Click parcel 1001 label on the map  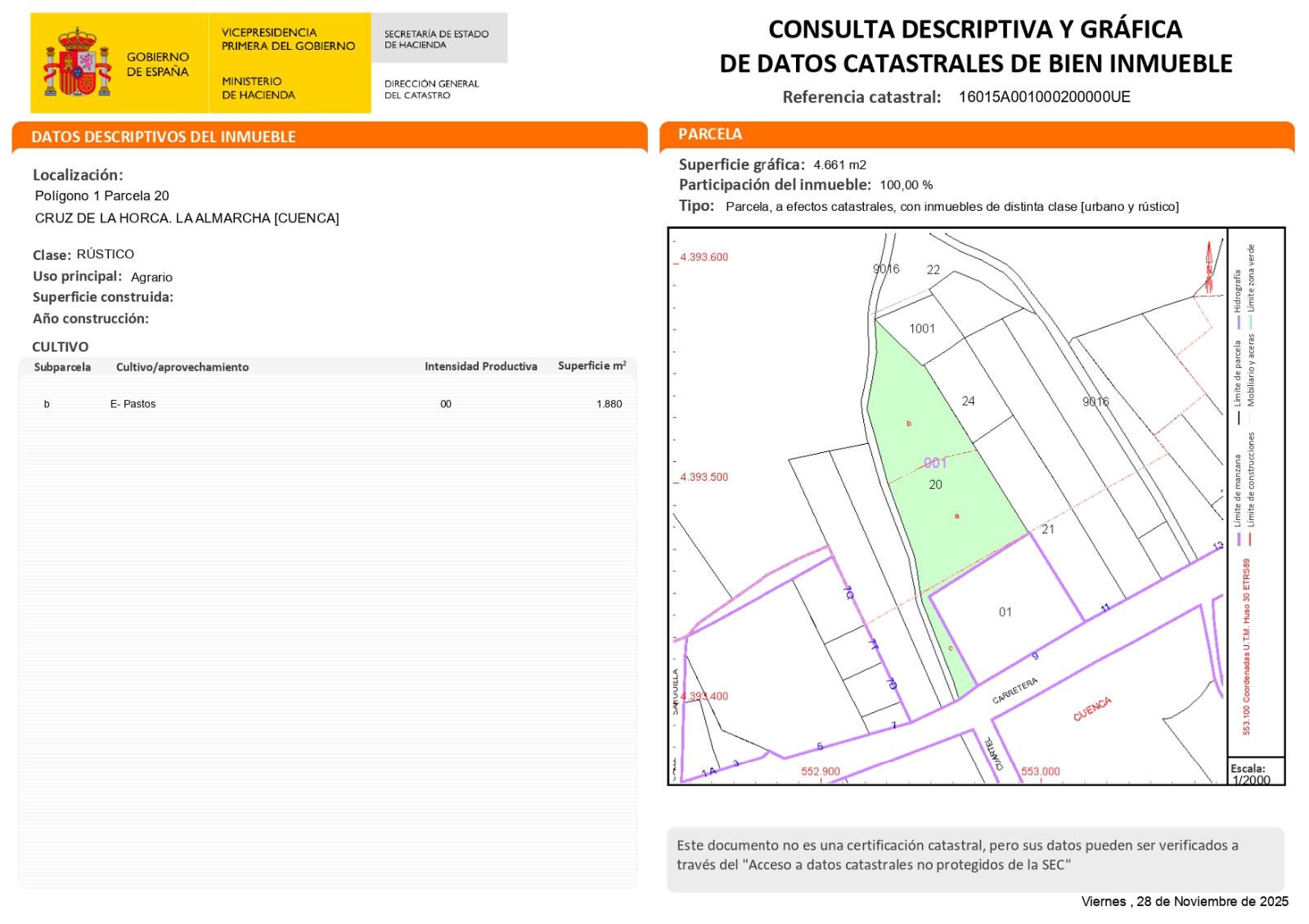pyautogui.click(x=922, y=329)
